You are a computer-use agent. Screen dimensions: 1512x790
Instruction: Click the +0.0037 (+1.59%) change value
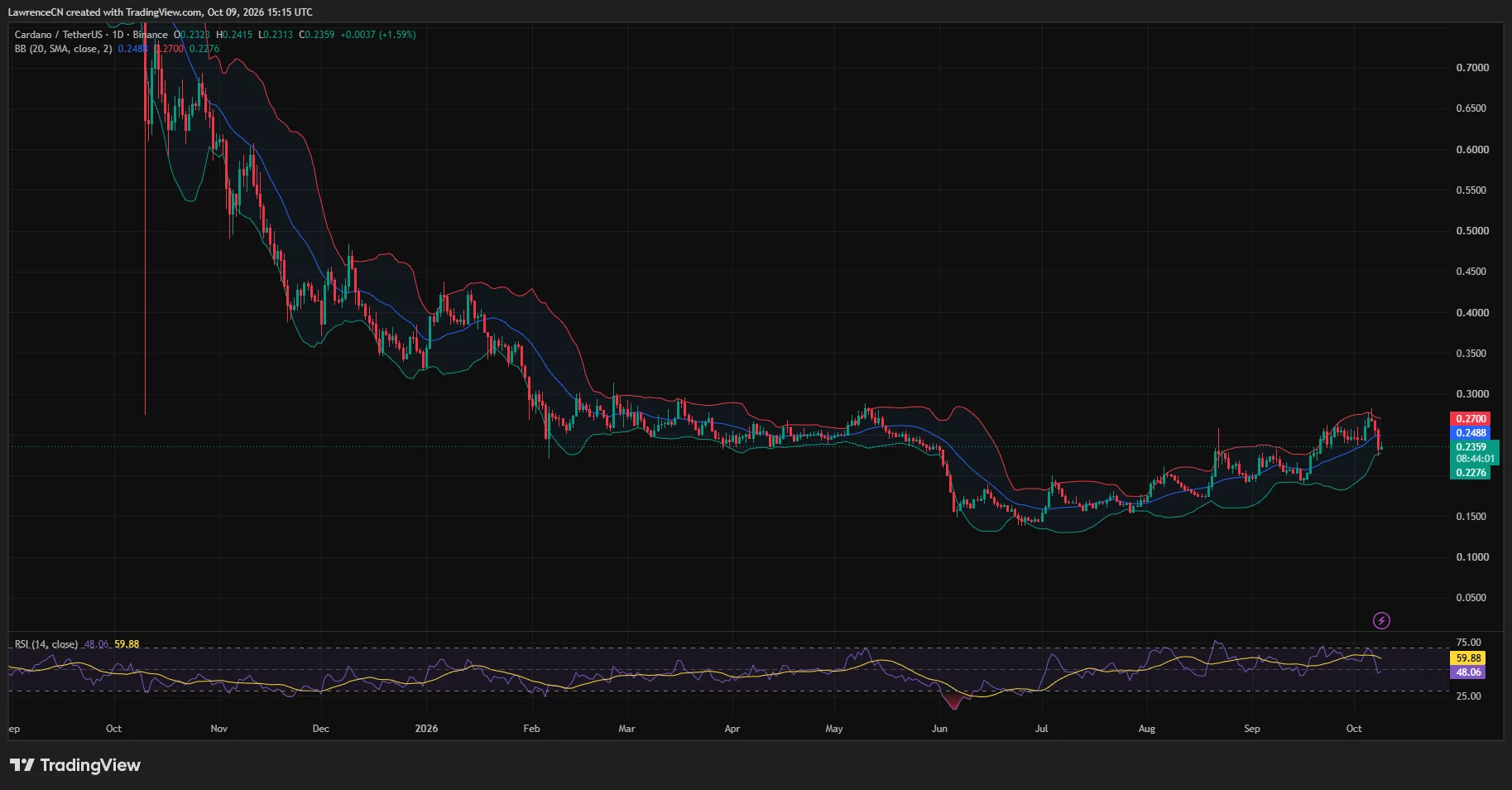coord(378,35)
